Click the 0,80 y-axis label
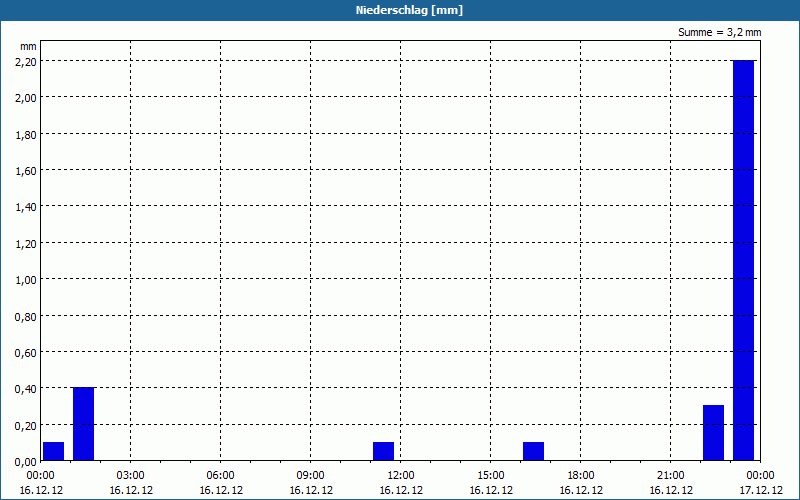This screenshot has height=500, width=800. (26, 316)
